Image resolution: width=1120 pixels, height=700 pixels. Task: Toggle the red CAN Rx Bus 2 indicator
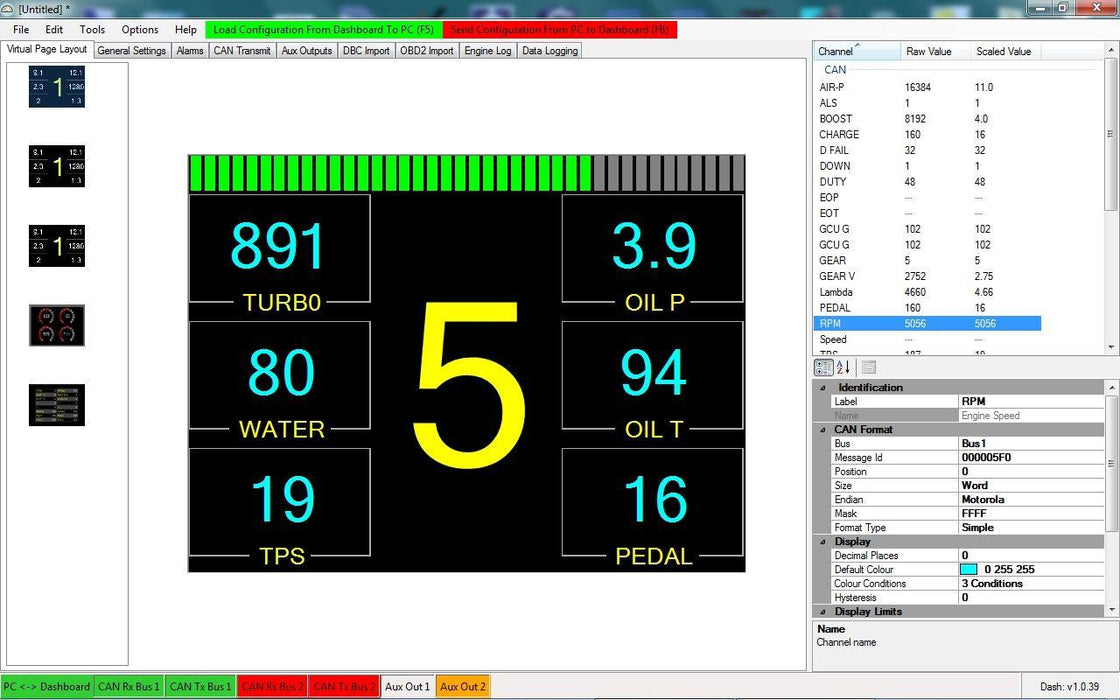click(272, 686)
